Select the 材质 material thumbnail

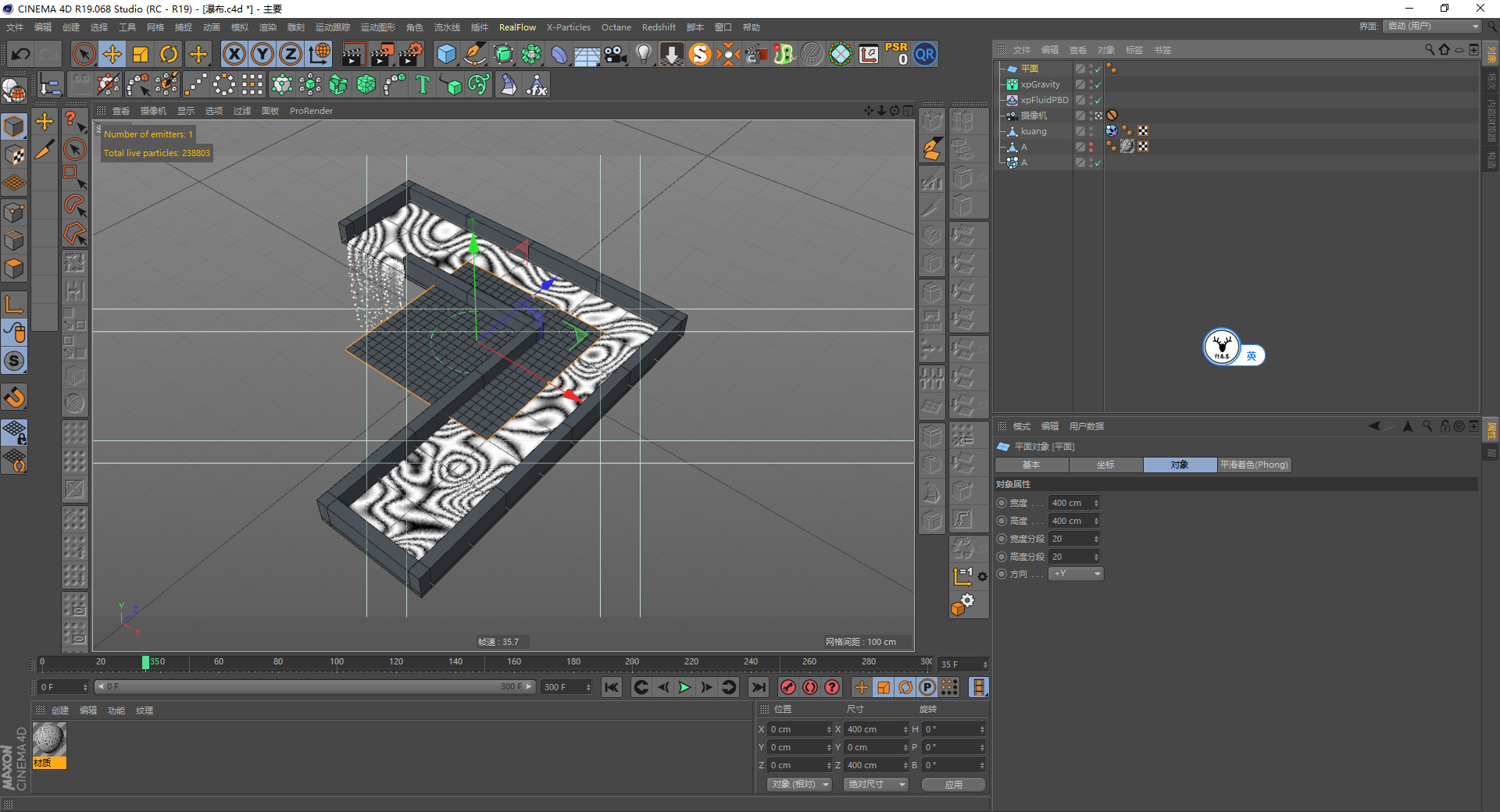point(49,746)
